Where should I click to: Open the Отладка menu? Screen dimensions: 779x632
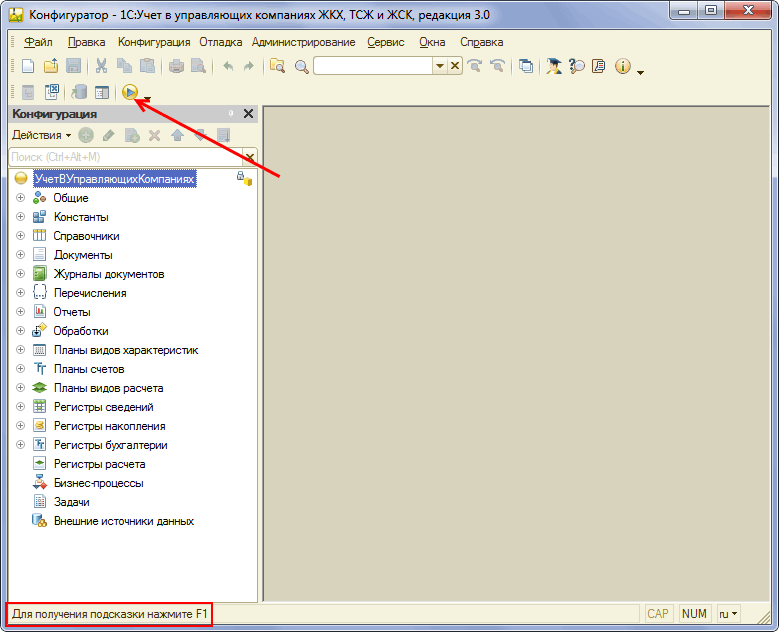221,42
